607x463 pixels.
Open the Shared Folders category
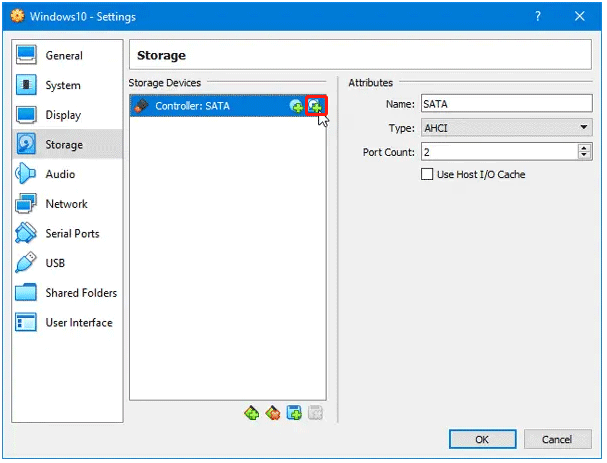coord(67,293)
